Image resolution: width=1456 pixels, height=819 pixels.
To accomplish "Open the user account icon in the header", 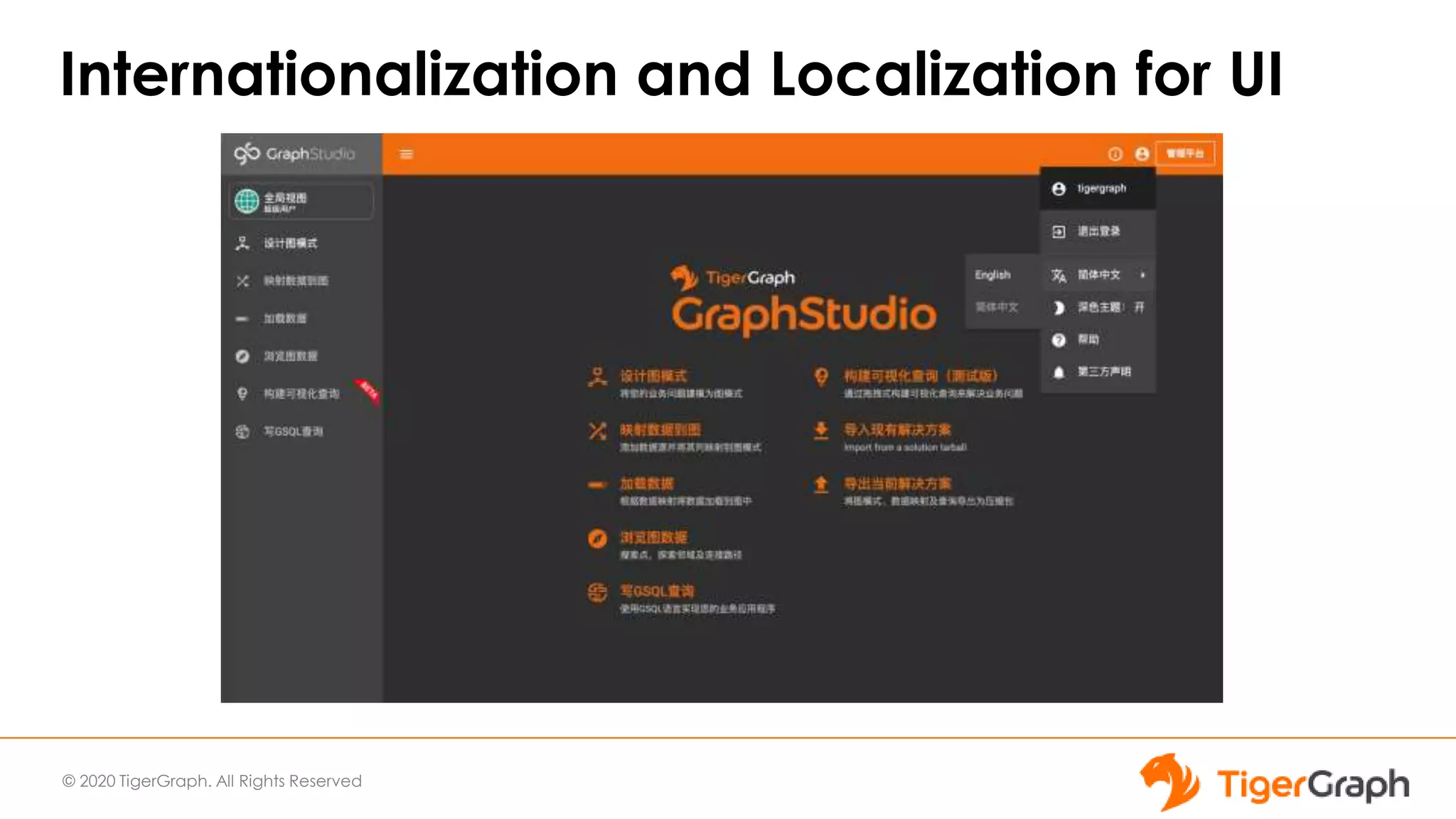I will (x=1142, y=154).
